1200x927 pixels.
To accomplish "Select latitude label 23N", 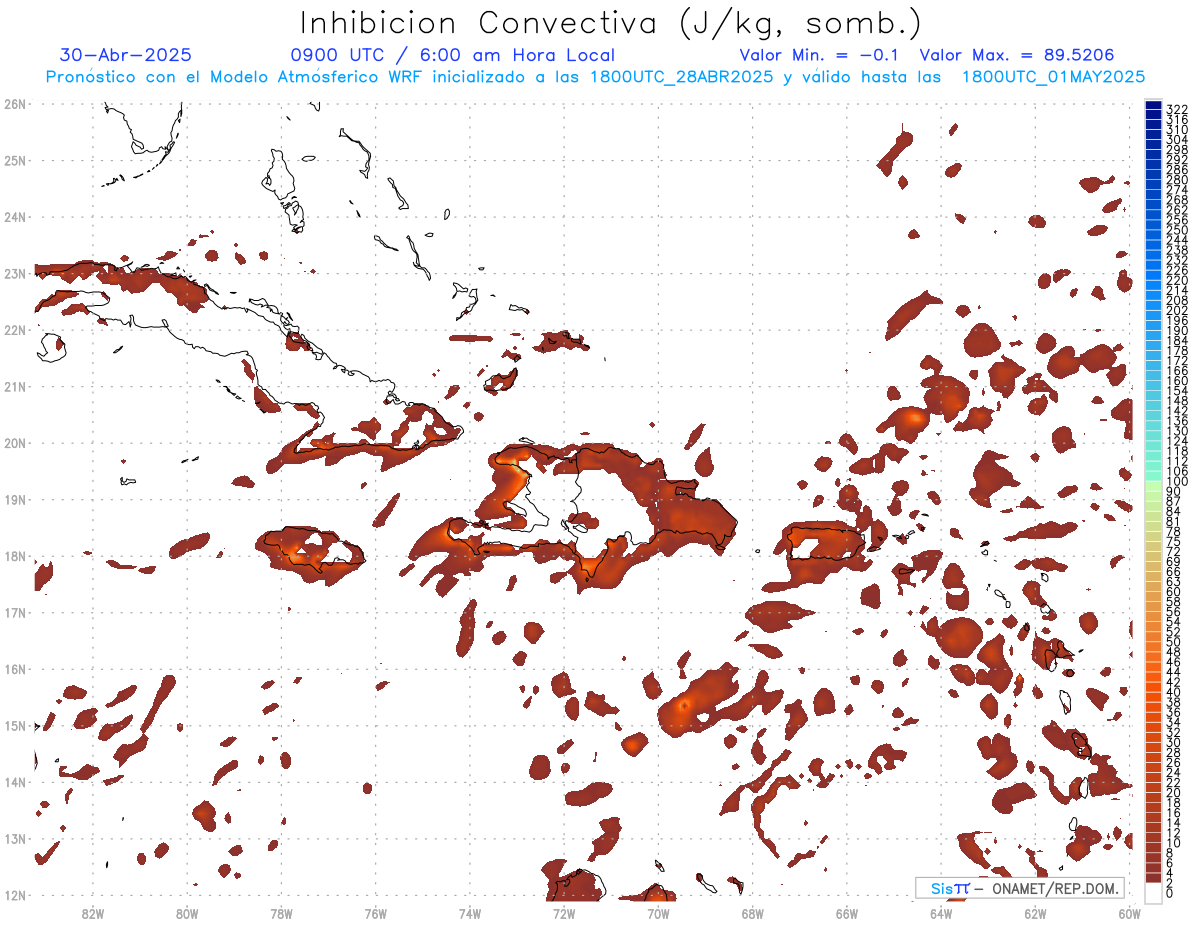I will click(15, 273).
